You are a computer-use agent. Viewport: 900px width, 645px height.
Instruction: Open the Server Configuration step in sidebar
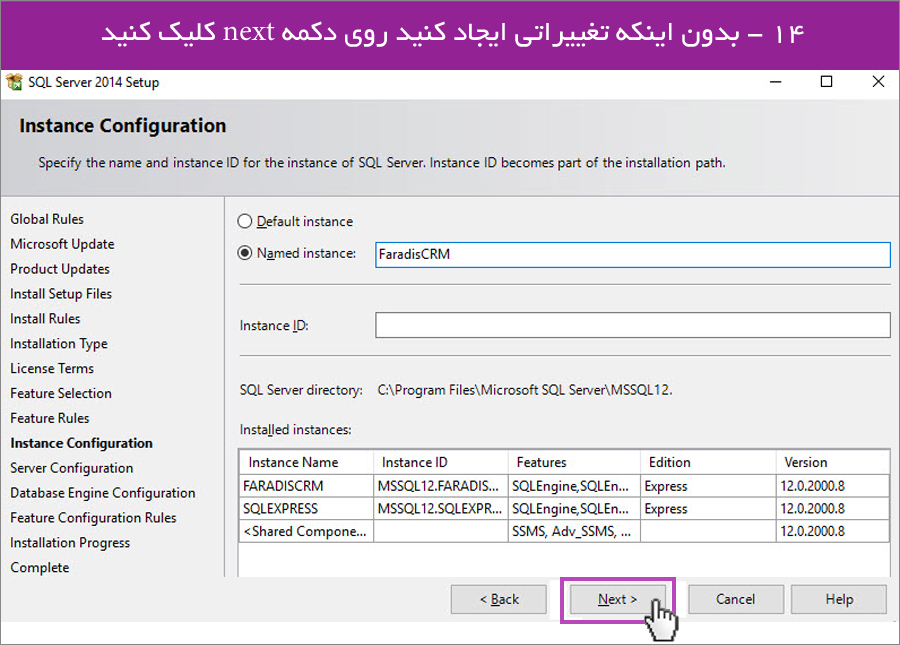point(72,468)
